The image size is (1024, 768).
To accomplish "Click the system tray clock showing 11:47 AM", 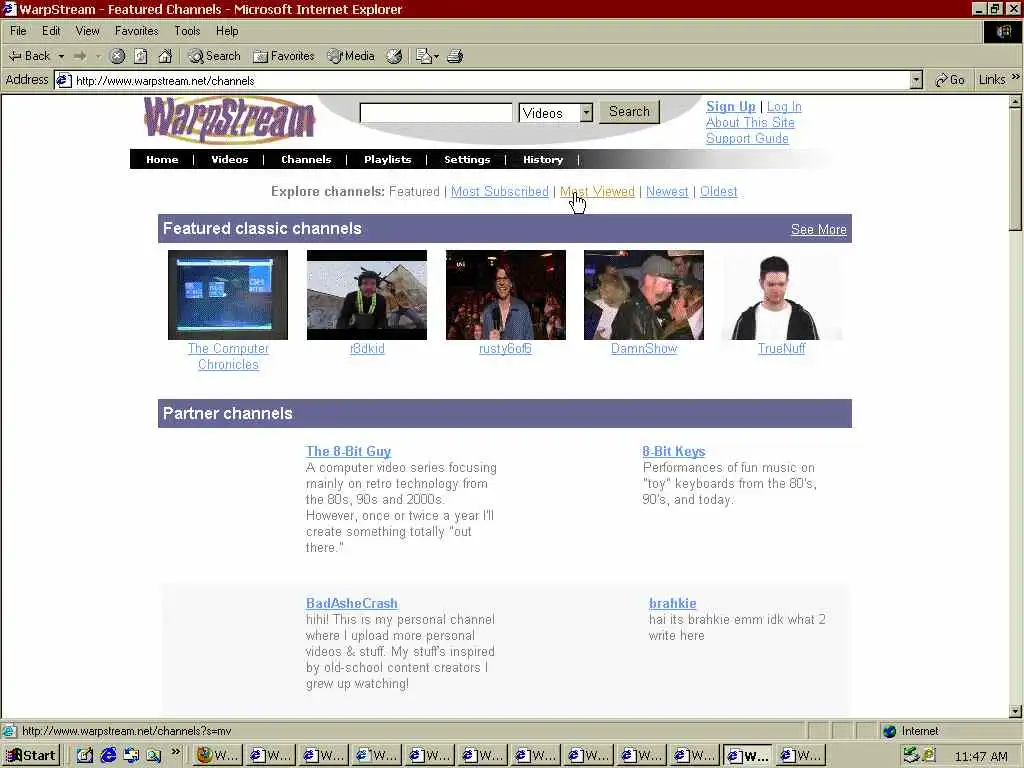I will click(x=981, y=756).
